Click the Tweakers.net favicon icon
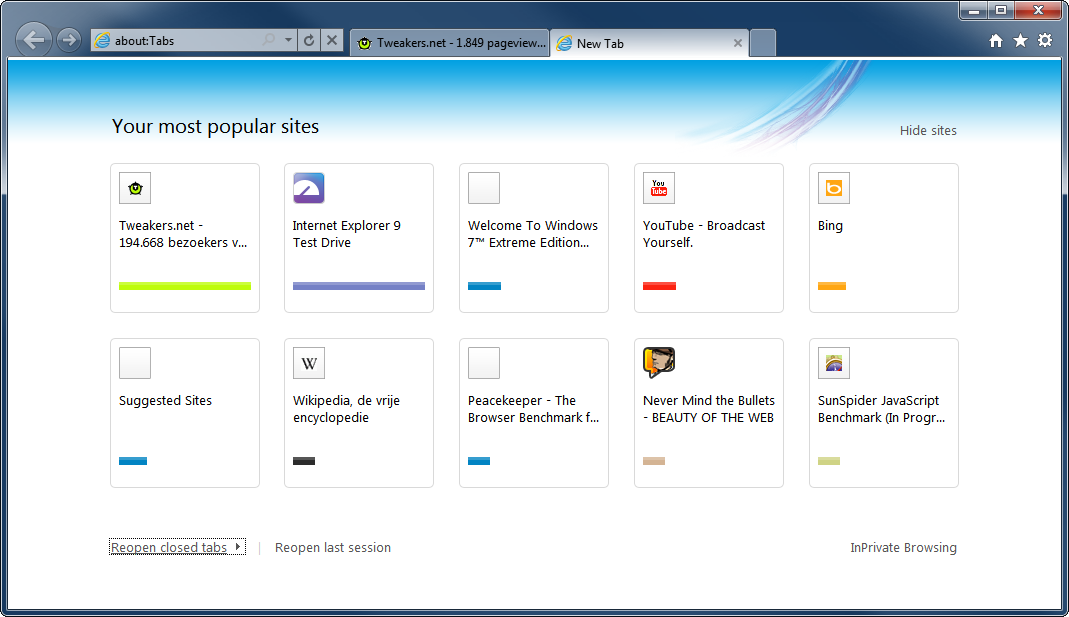Viewport: 1069px width, 617px height. click(x=135, y=188)
